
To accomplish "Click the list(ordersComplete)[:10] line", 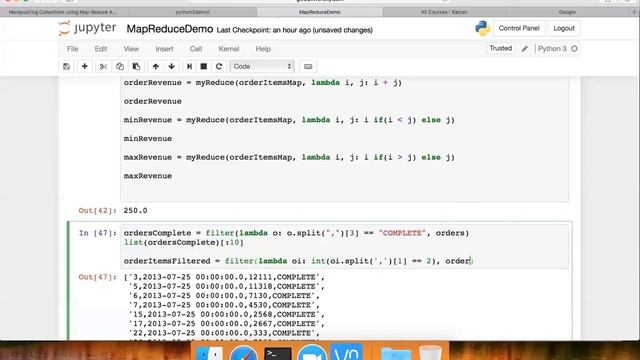I will [x=184, y=242].
